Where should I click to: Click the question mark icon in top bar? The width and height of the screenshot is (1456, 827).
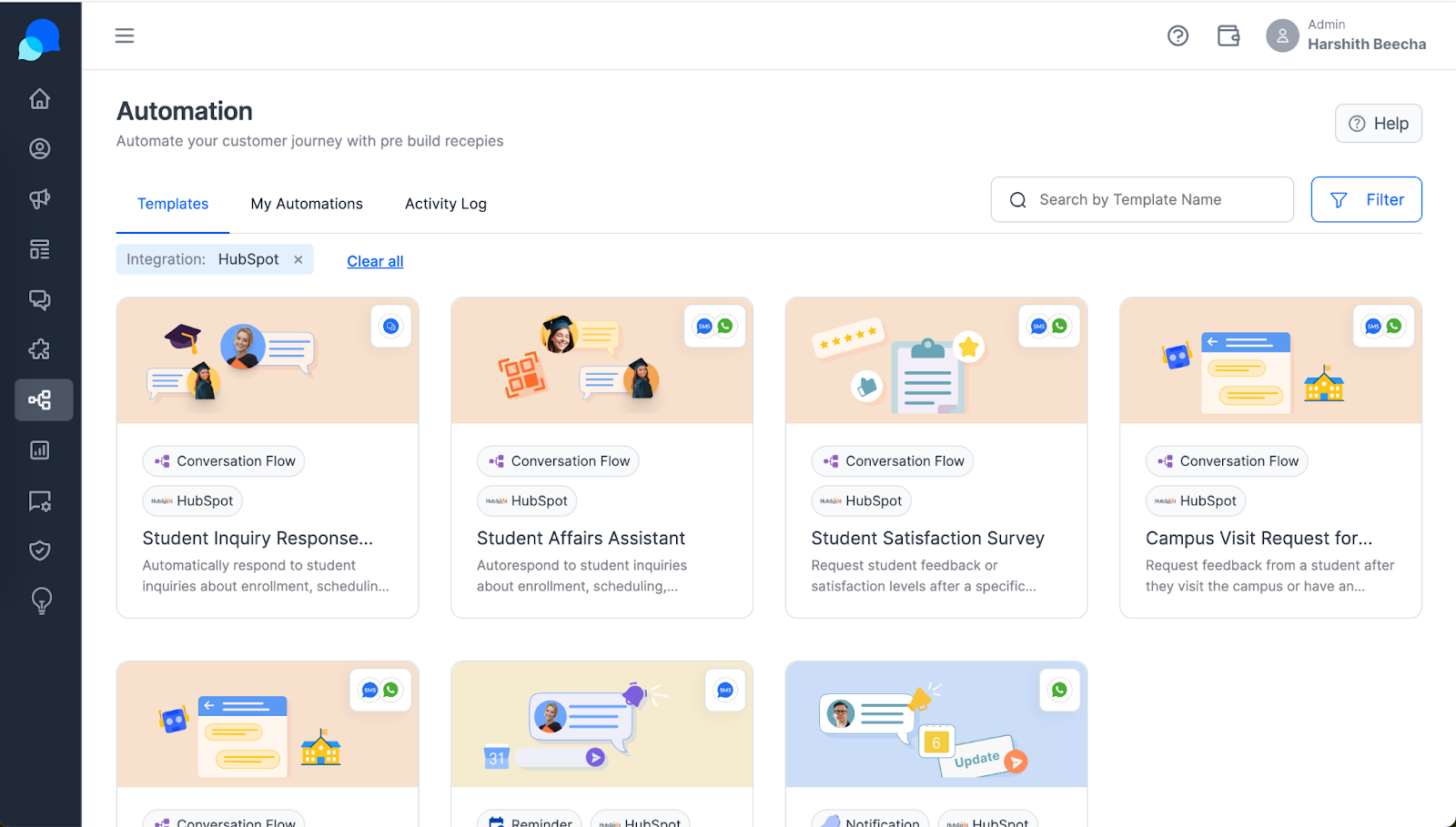(x=1178, y=35)
